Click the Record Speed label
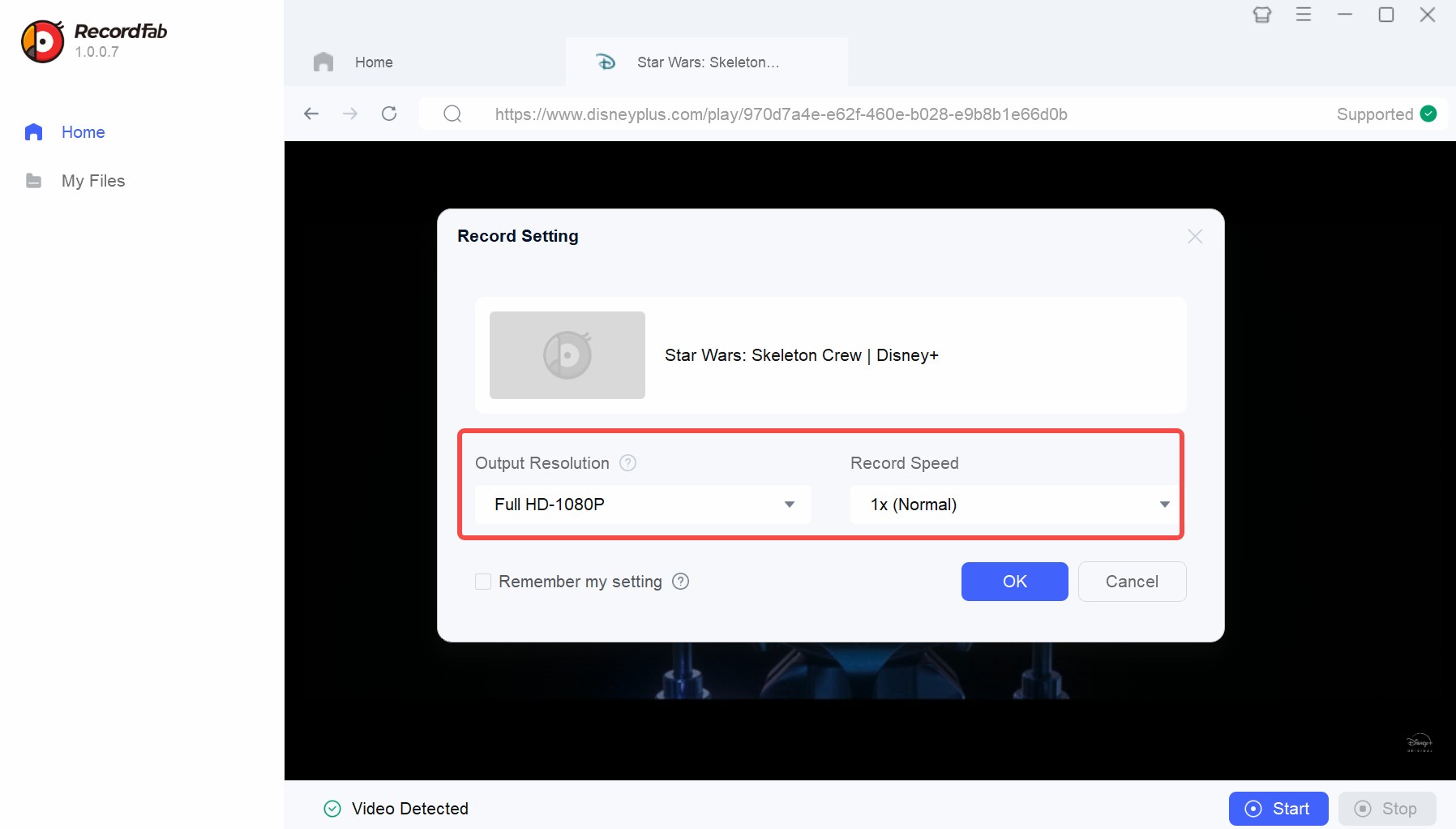 click(905, 463)
